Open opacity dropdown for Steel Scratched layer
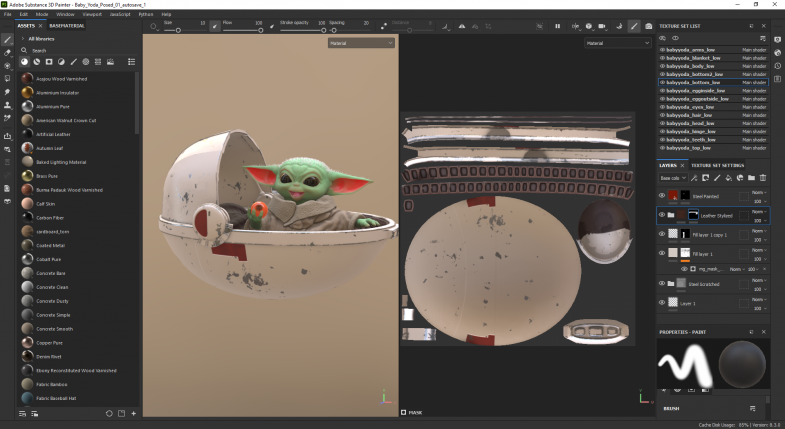This screenshot has width=785, height=429. click(x=759, y=289)
